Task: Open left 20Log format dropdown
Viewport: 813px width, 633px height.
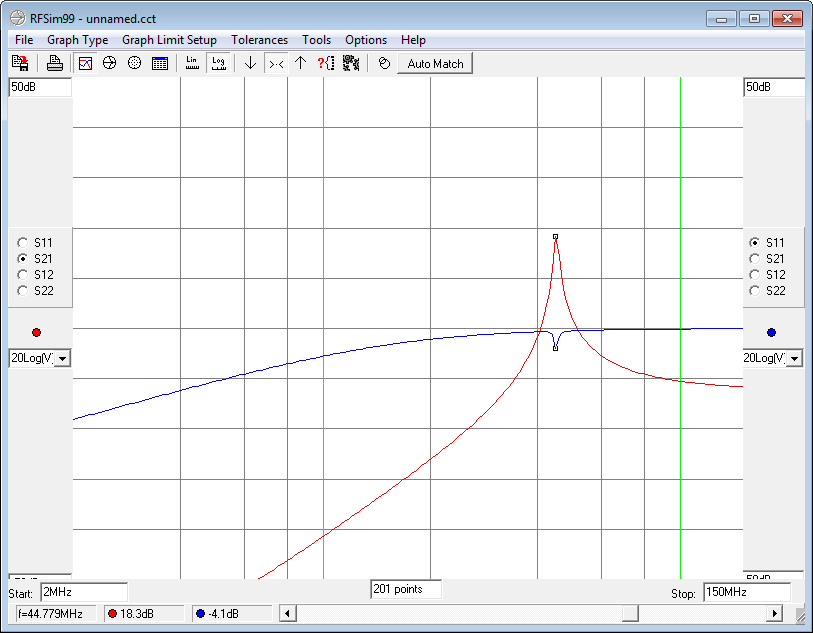Action: pyautogui.click(x=62, y=358)
